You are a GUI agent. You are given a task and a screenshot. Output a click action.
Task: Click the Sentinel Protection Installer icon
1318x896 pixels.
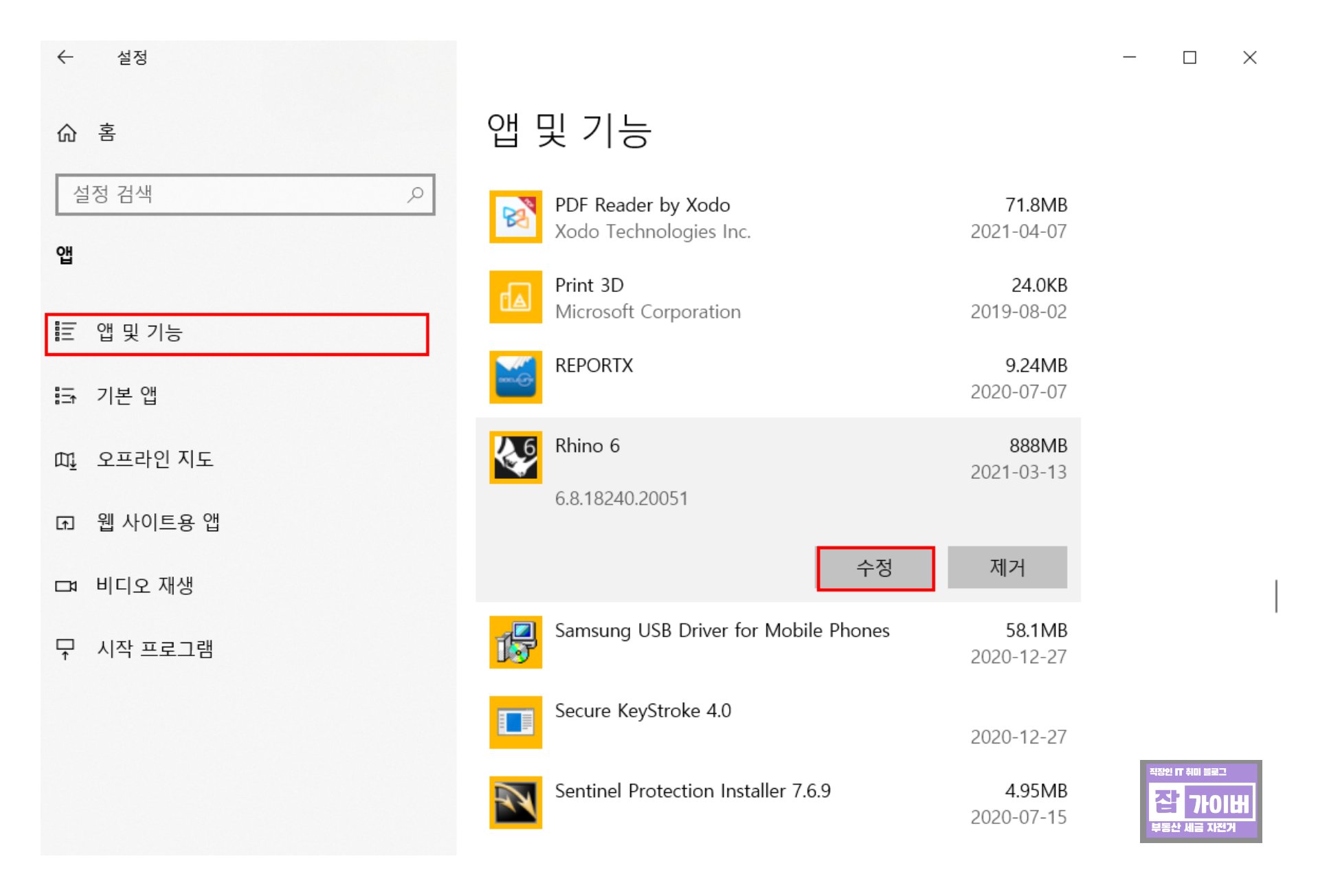(x=515, y=803)
